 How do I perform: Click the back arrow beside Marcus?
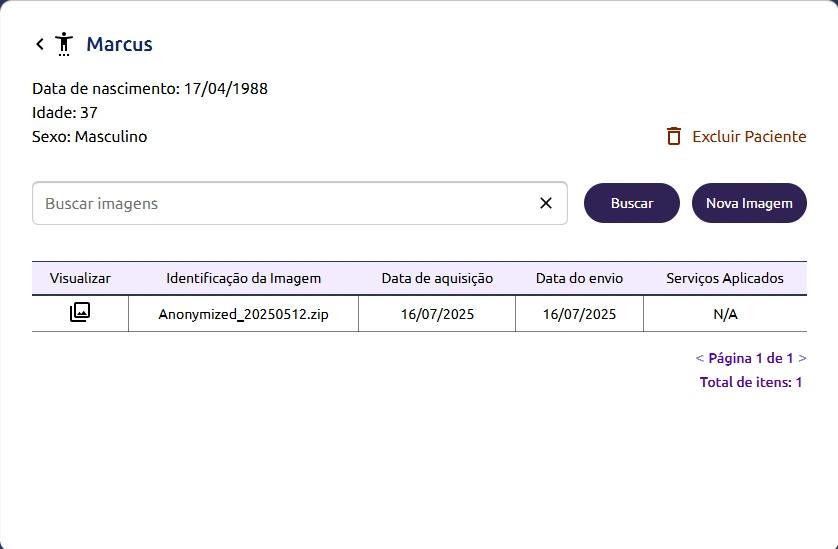pyautogui.click(x=40, y=44)
